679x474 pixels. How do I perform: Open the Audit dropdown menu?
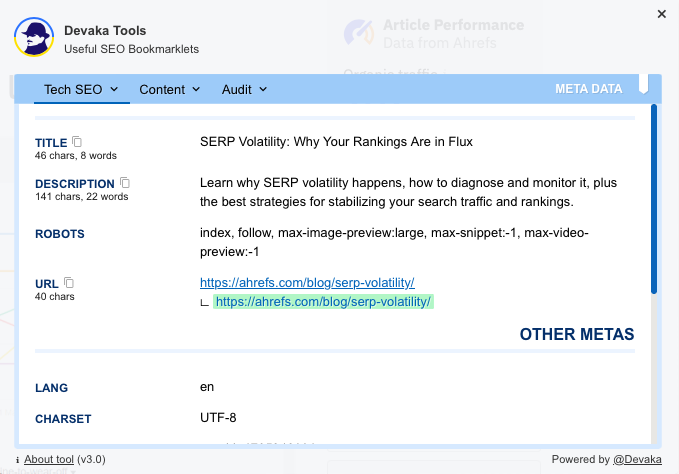(244, 90)
